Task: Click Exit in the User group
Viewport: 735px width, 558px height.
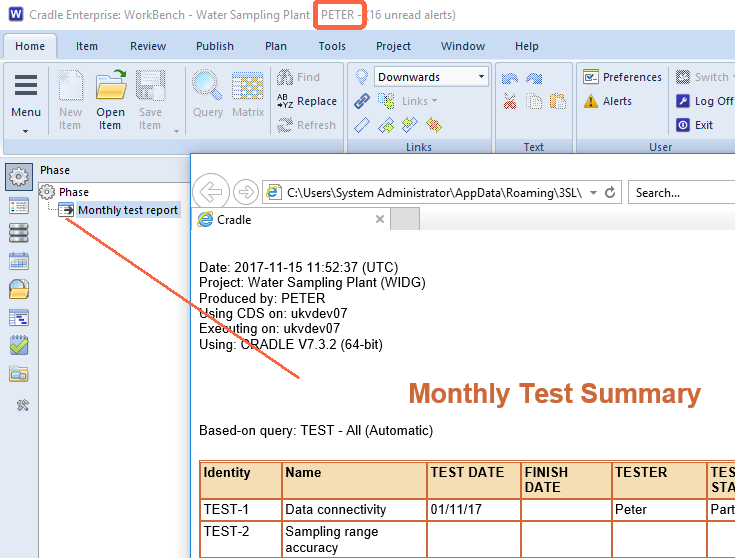Action: coord(695,125)
